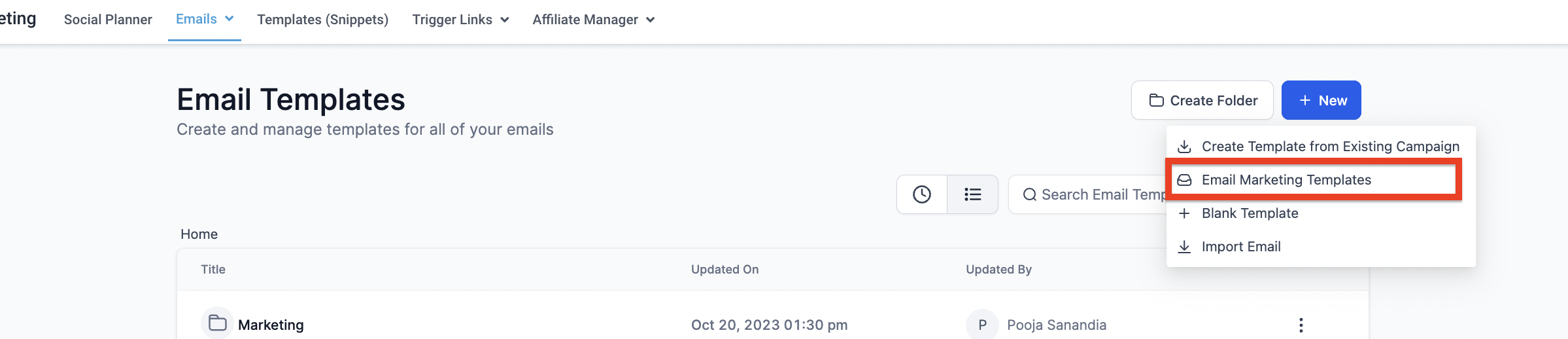Switch to list view icon
Screen dimensions: 1568x339
(972, 194)
